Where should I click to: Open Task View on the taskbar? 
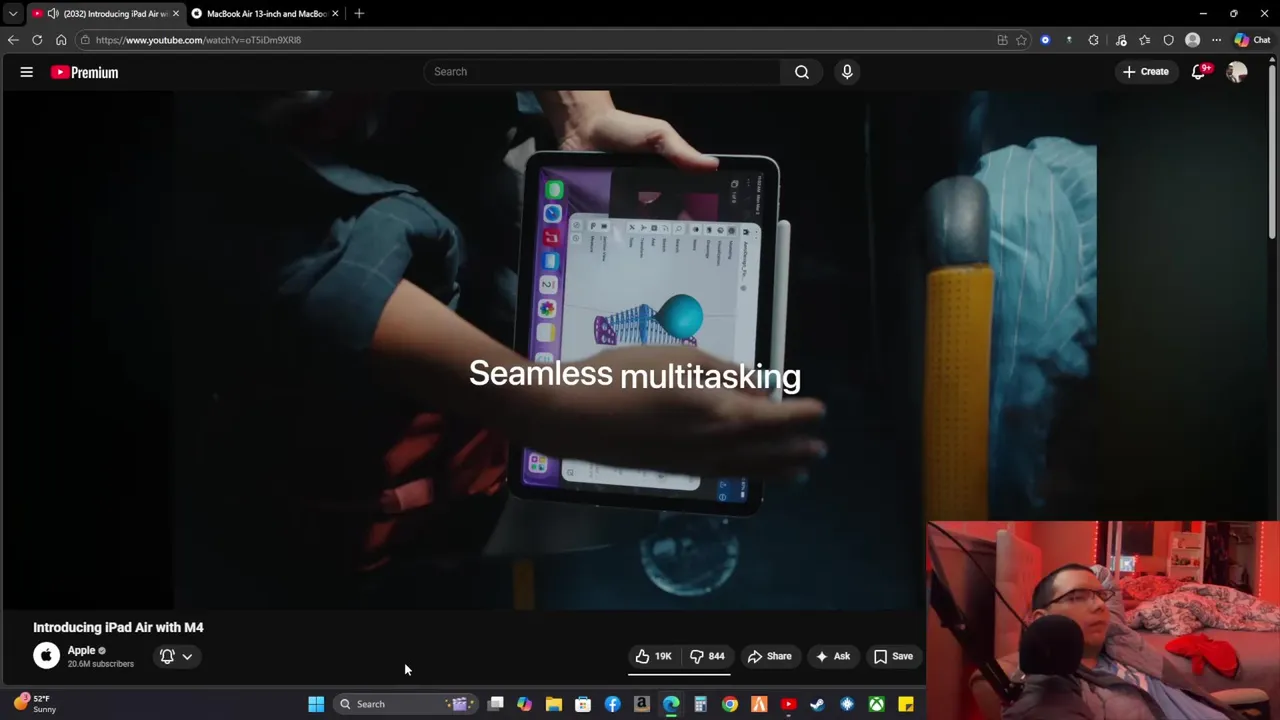click(x=495, y=704)
